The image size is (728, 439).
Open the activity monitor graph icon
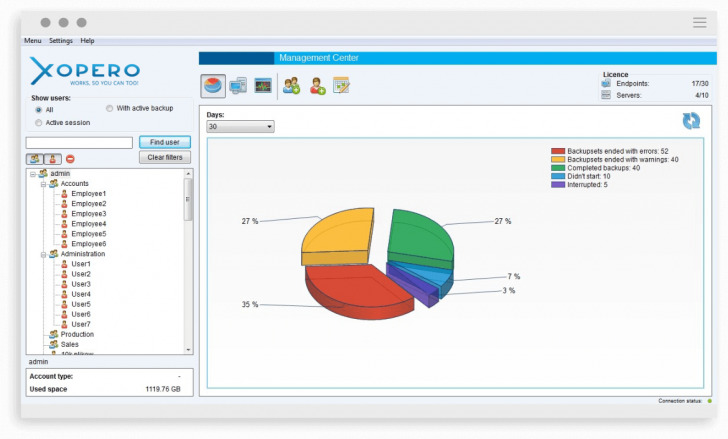coord(263,86)
